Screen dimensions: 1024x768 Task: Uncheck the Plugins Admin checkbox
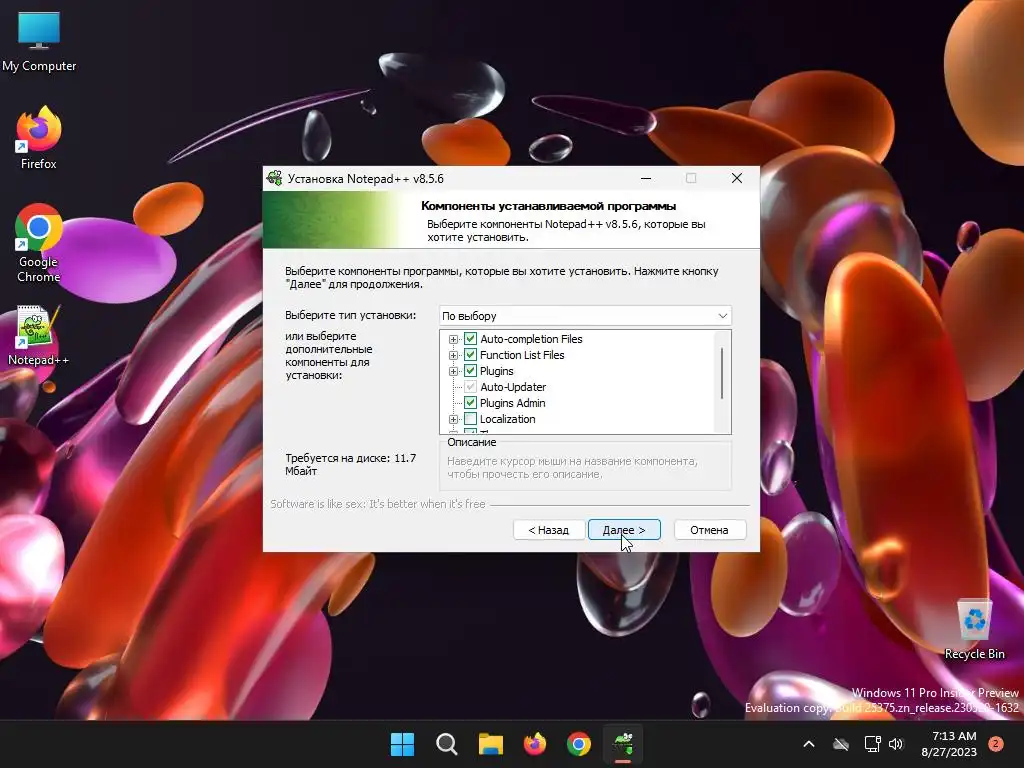(470, 403)
